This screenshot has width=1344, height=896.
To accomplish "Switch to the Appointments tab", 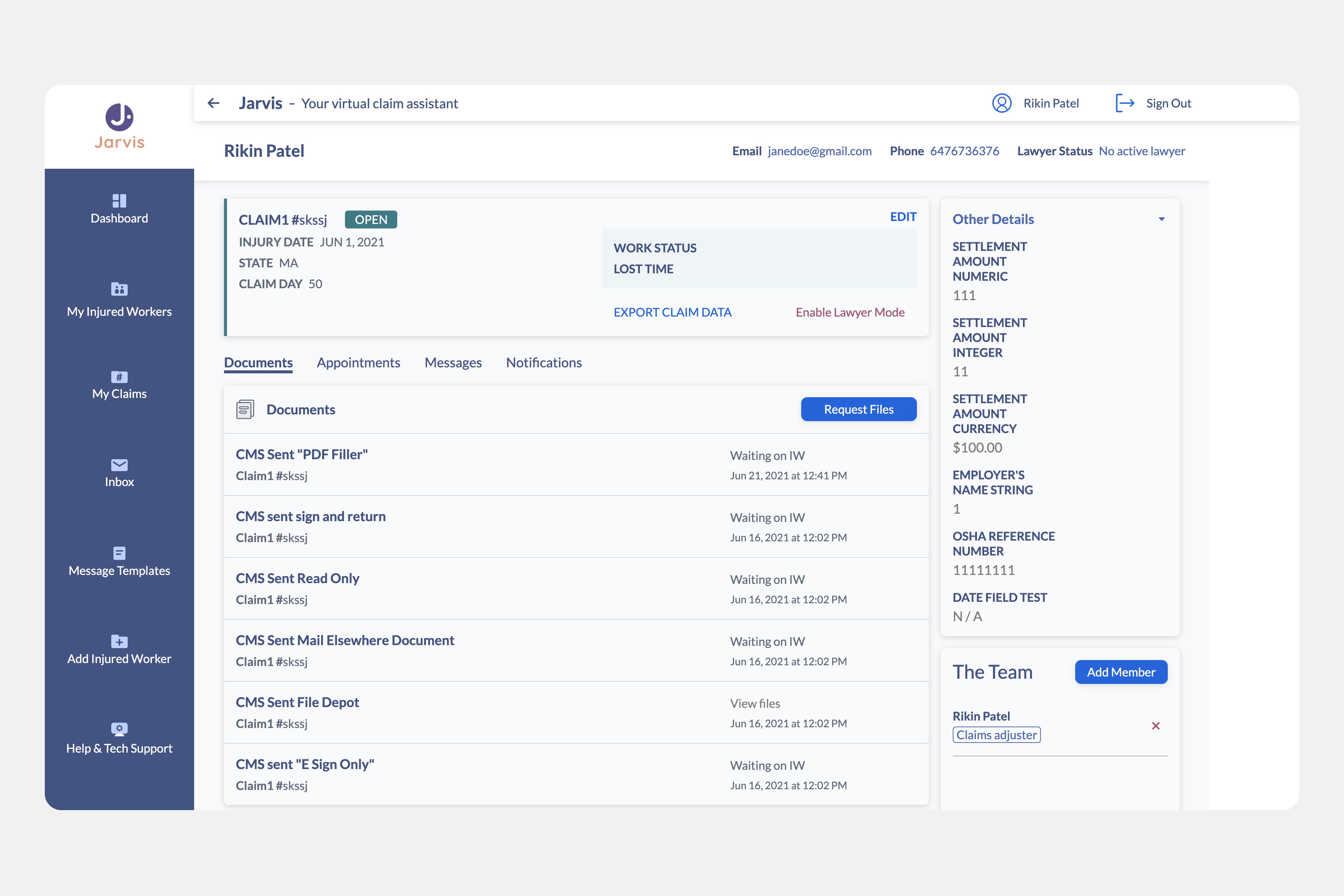I will 358,362.
